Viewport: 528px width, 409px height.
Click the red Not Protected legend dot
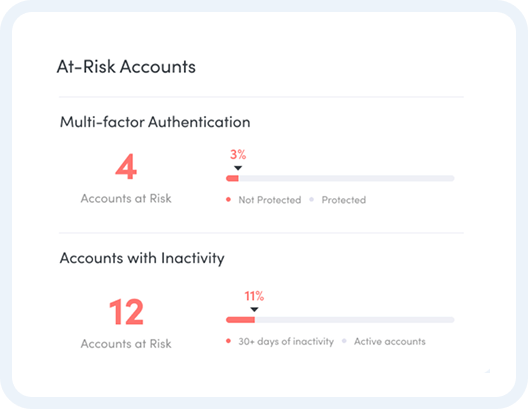coord(228,200)
